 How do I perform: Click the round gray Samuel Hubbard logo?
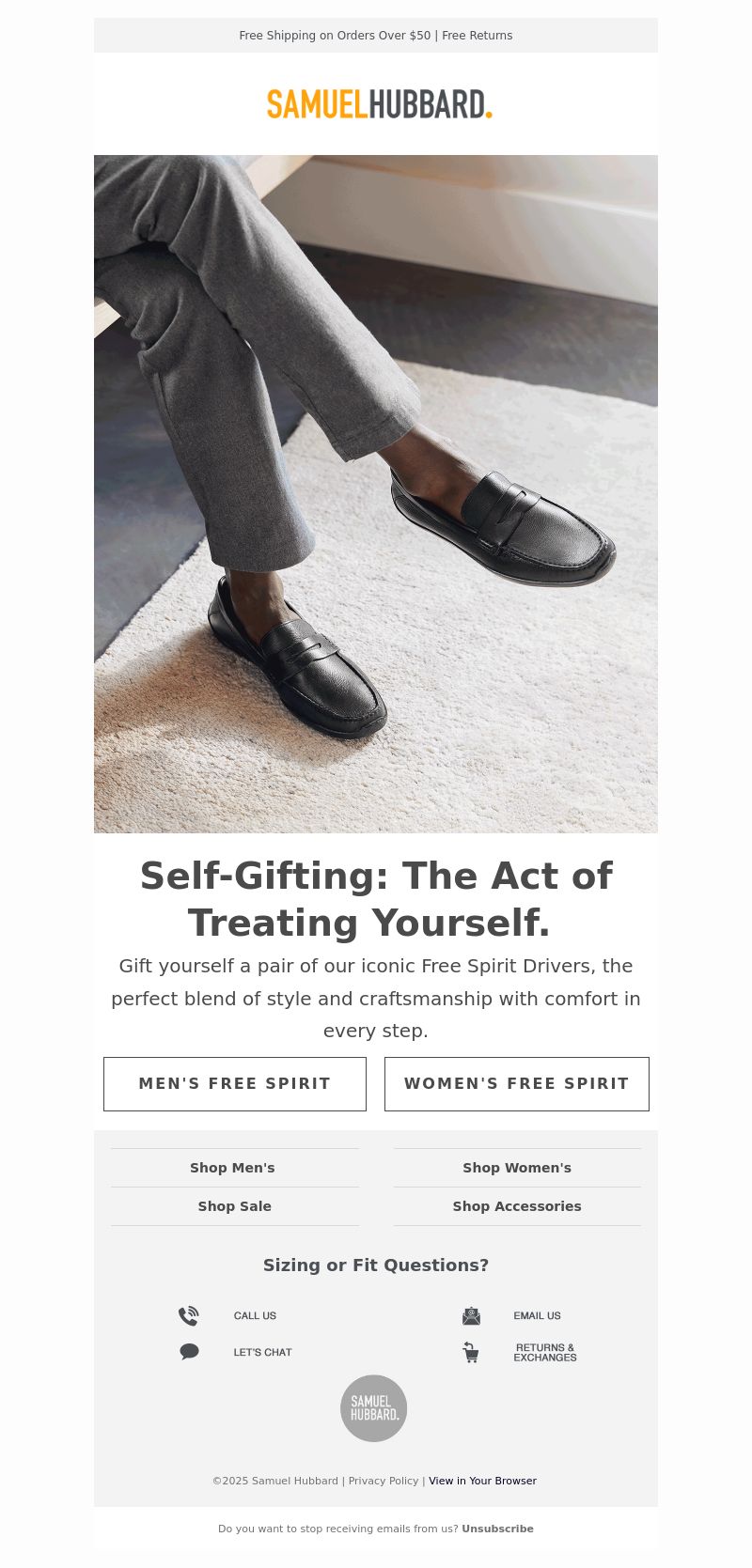coord(373,1408)
